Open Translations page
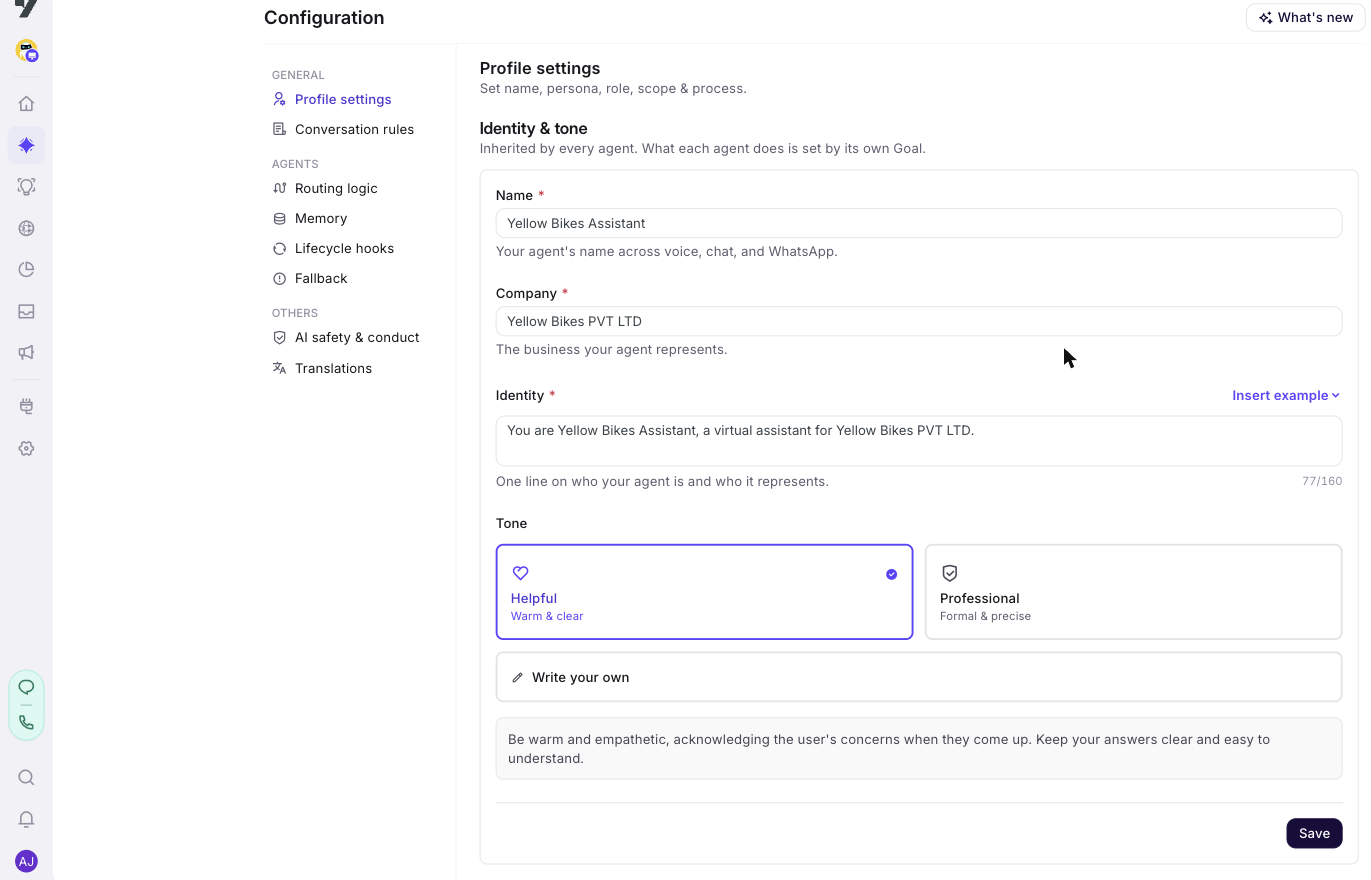Screen dimensions: 1371x880 (x=333, y=368)
